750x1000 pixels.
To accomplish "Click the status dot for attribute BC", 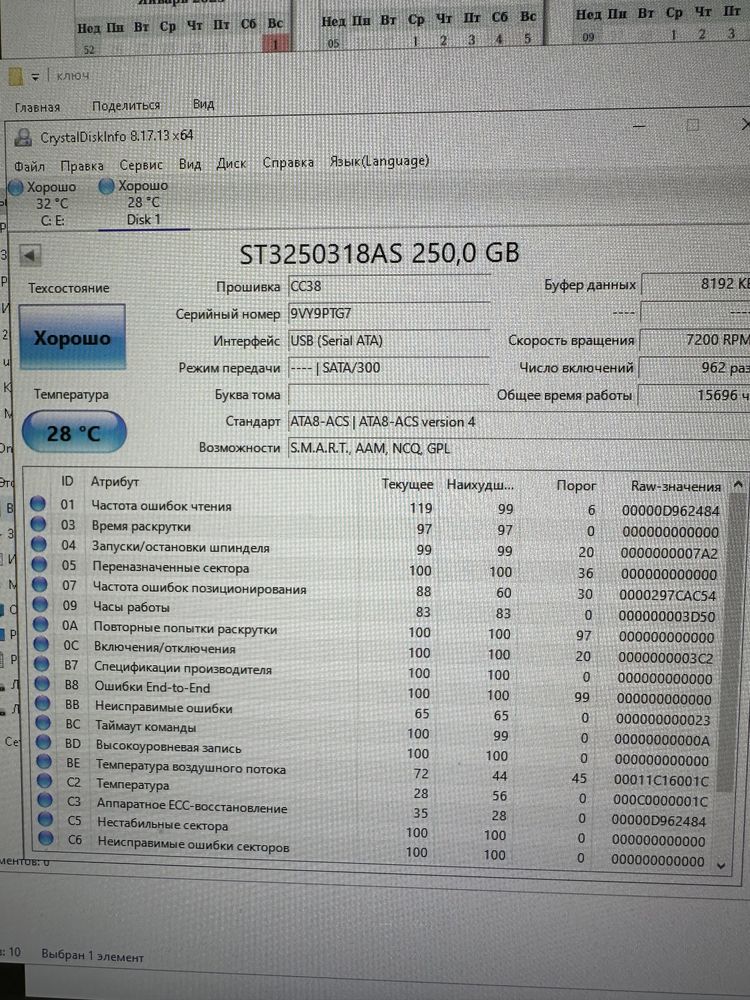I will [43, 723].
